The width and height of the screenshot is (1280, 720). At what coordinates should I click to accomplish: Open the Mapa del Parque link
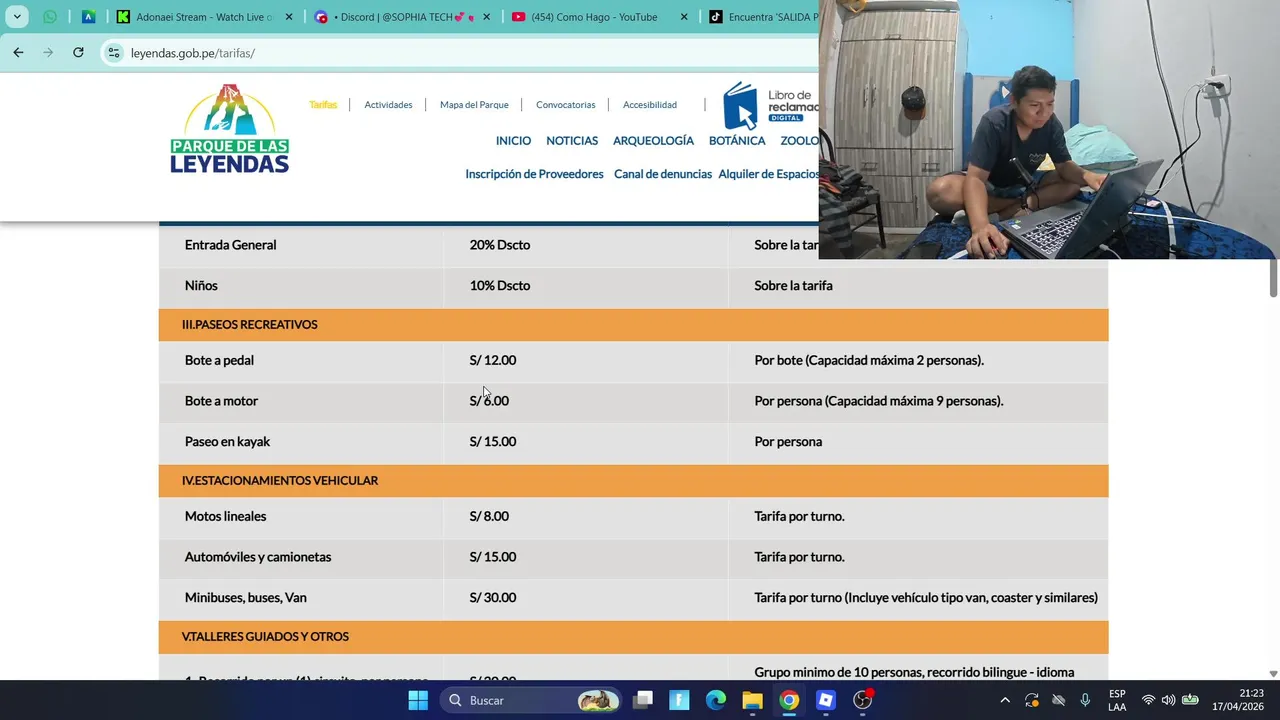click(x=474, y=104)
